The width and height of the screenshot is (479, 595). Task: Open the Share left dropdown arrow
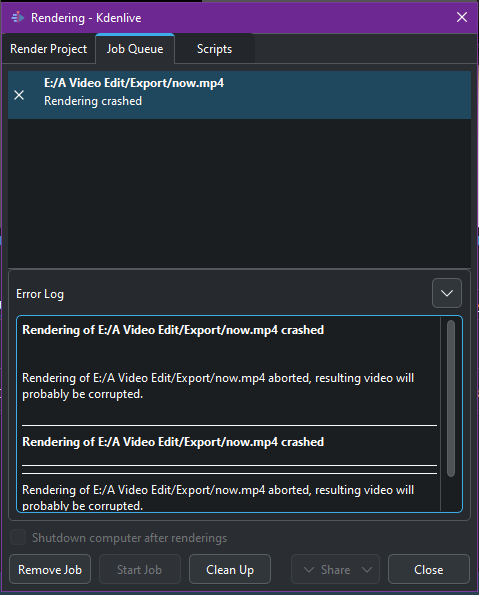[309, 570]
